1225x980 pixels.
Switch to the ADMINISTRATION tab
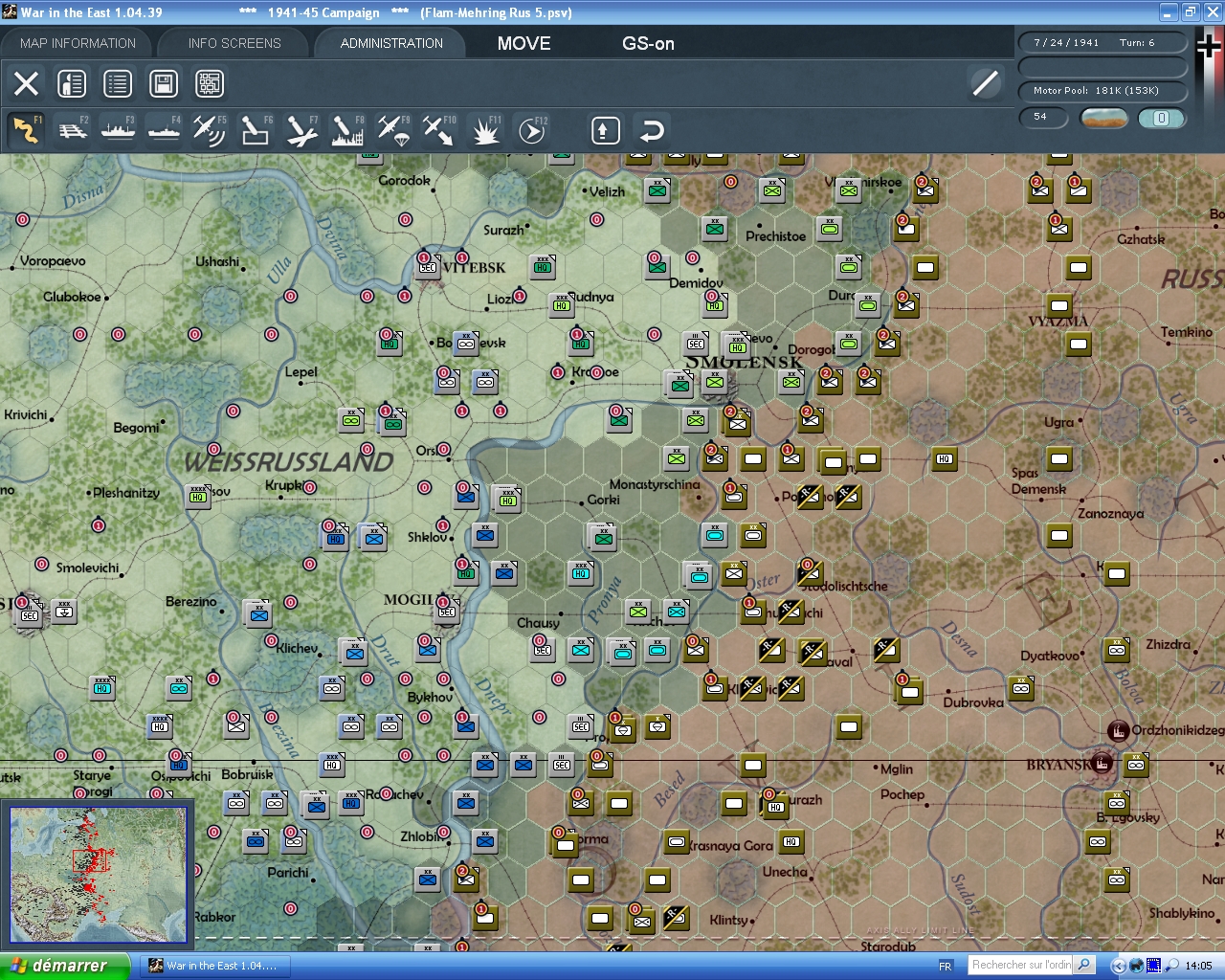pos(391,43)
